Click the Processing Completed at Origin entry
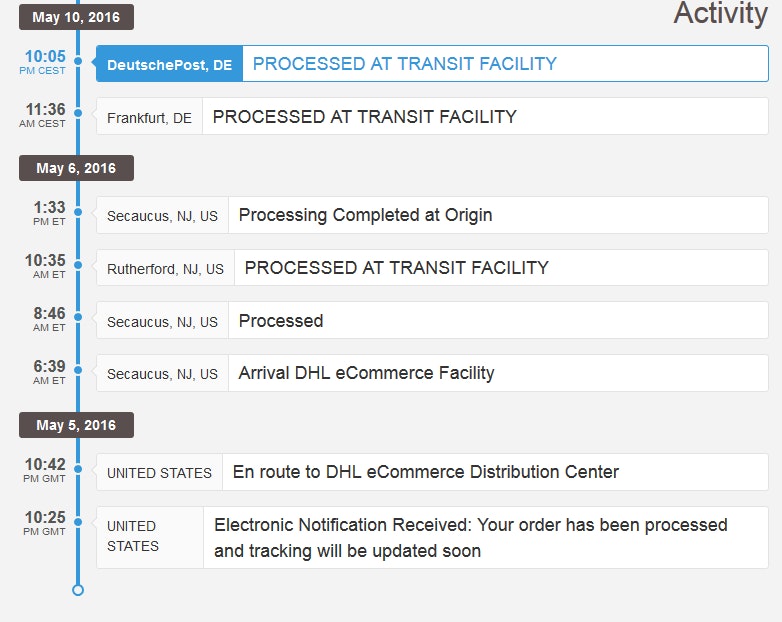The width and height of the screenshot is (782, 622). [x=365, y=215]
